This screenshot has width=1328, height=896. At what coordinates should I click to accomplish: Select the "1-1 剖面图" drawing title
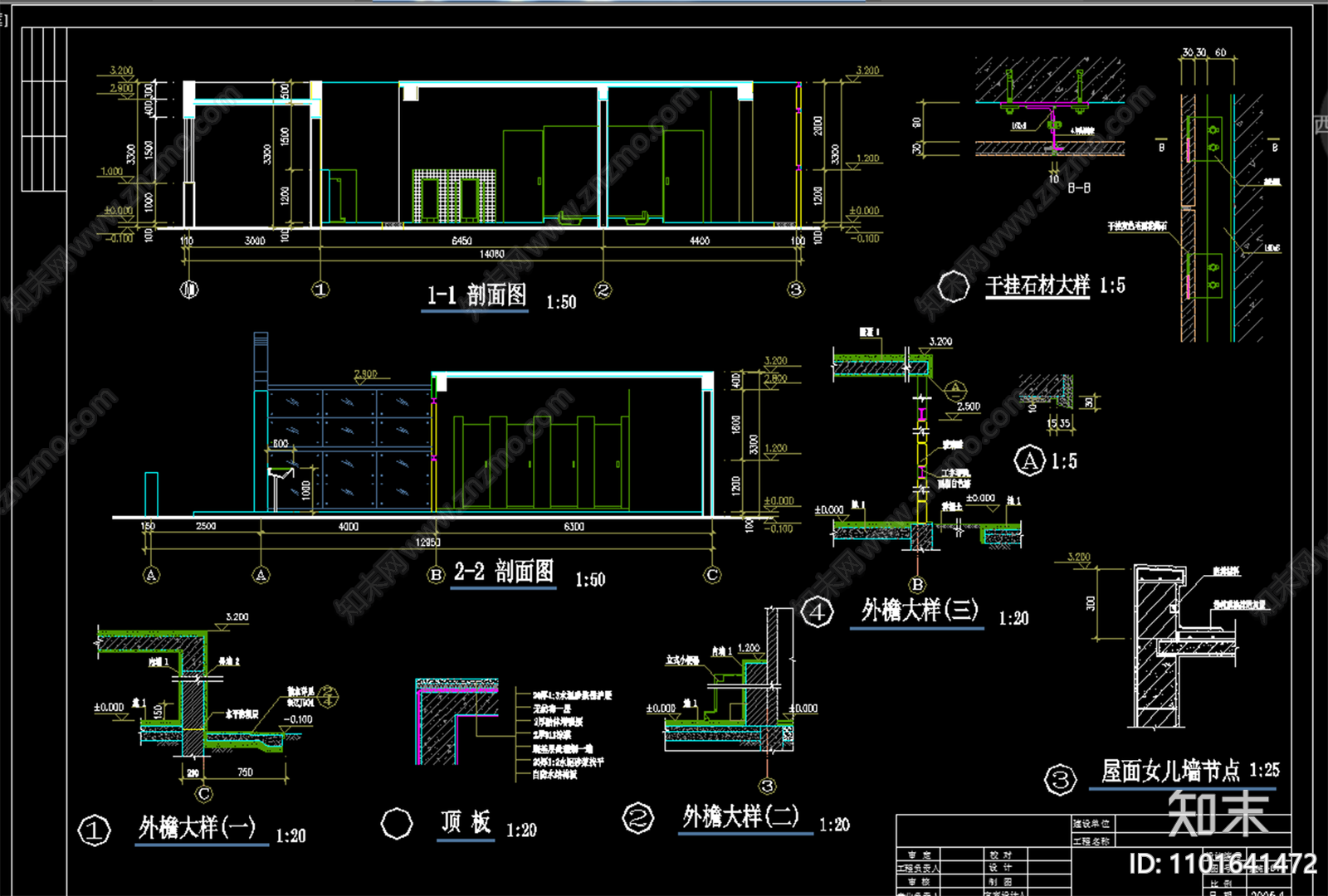coord(476,295)
